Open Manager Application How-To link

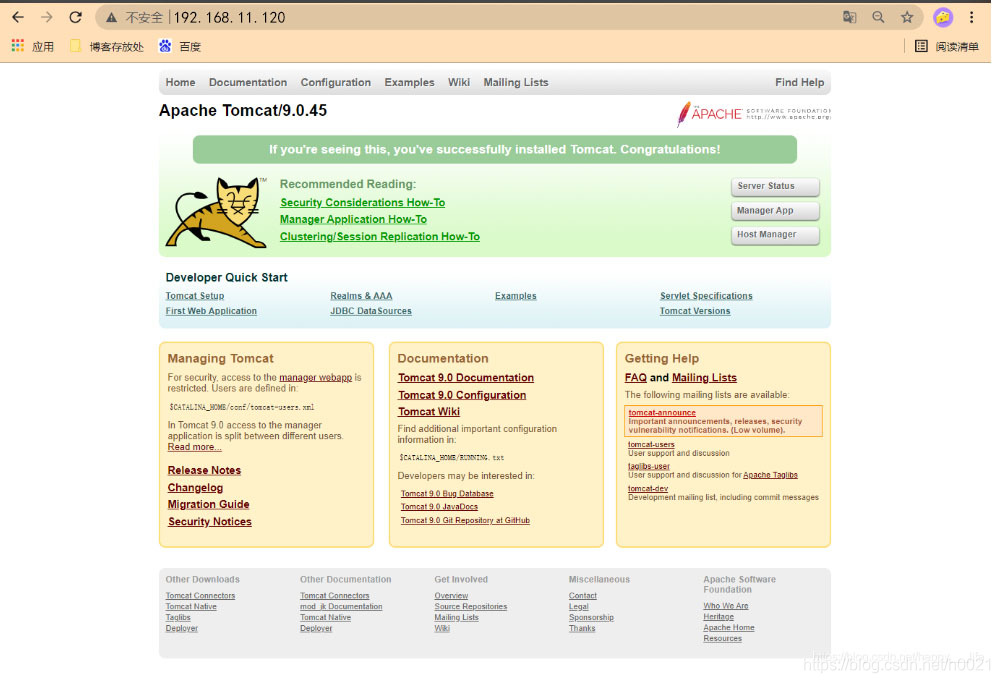click(x=353, y=219)
